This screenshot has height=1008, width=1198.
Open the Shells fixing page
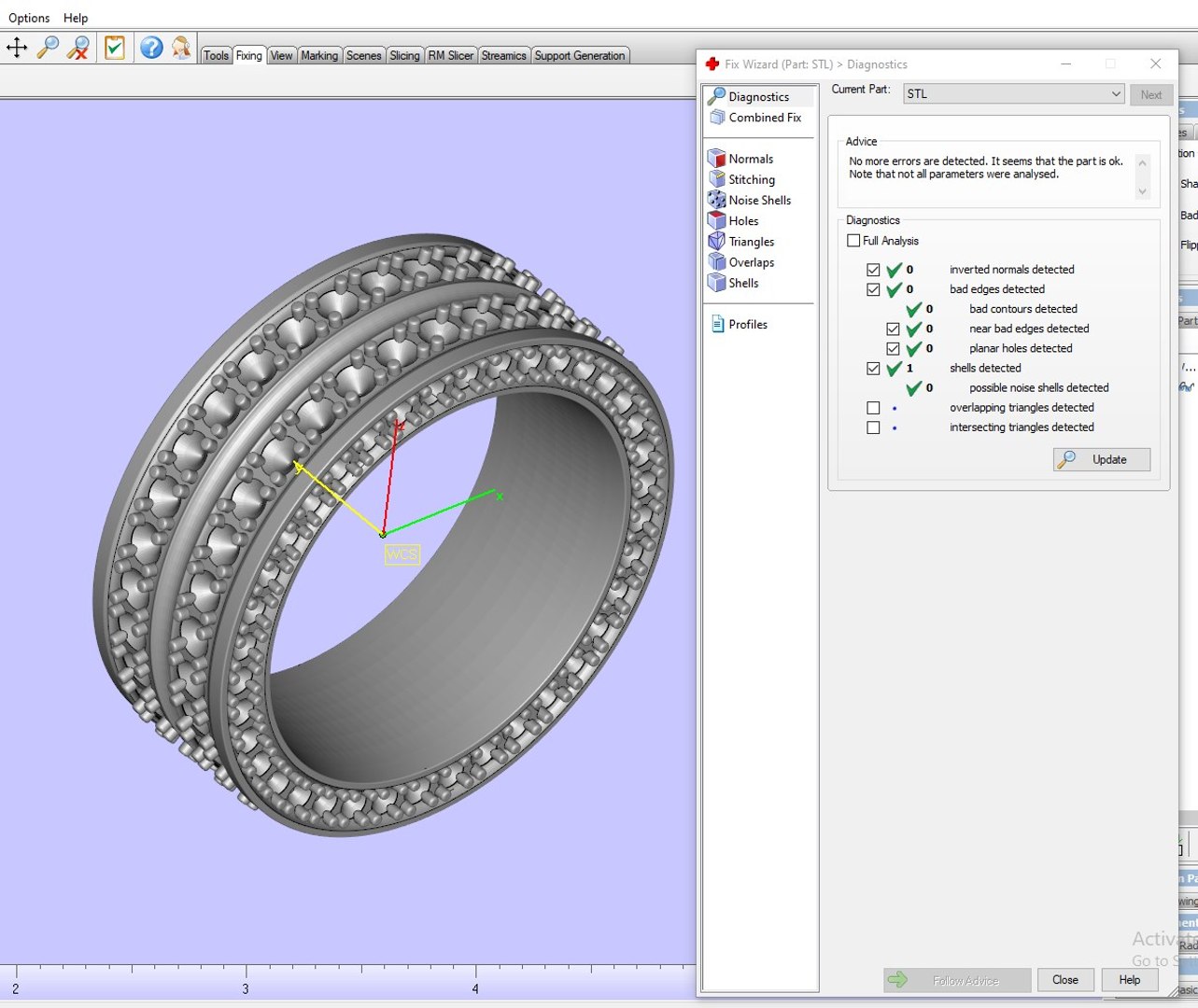734,283
